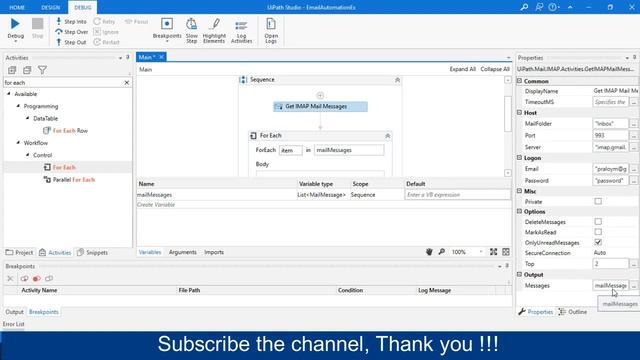Open the Error List tab

[13, 324]
